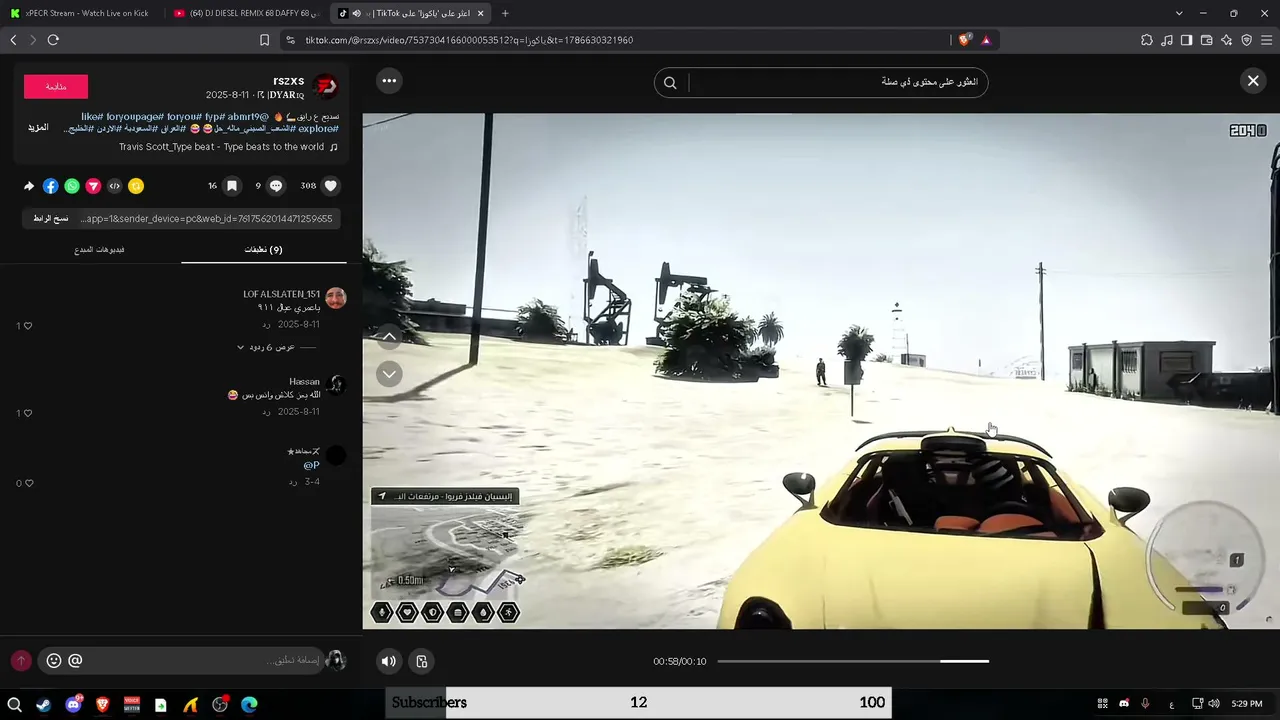The height and width of the screenshot is (720, 1280).
Task: Click the red send-to-friends icon
Action: coord(93,186)
